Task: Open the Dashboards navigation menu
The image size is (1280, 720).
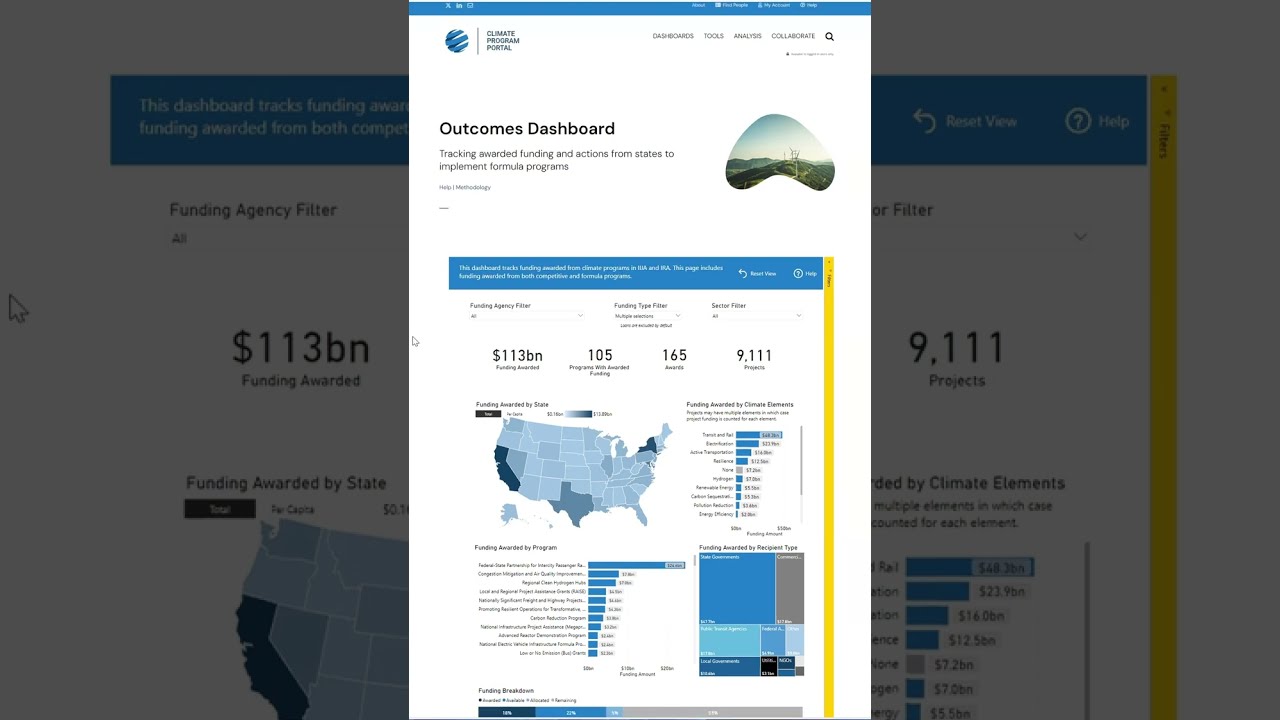Action: click(673, 36)
